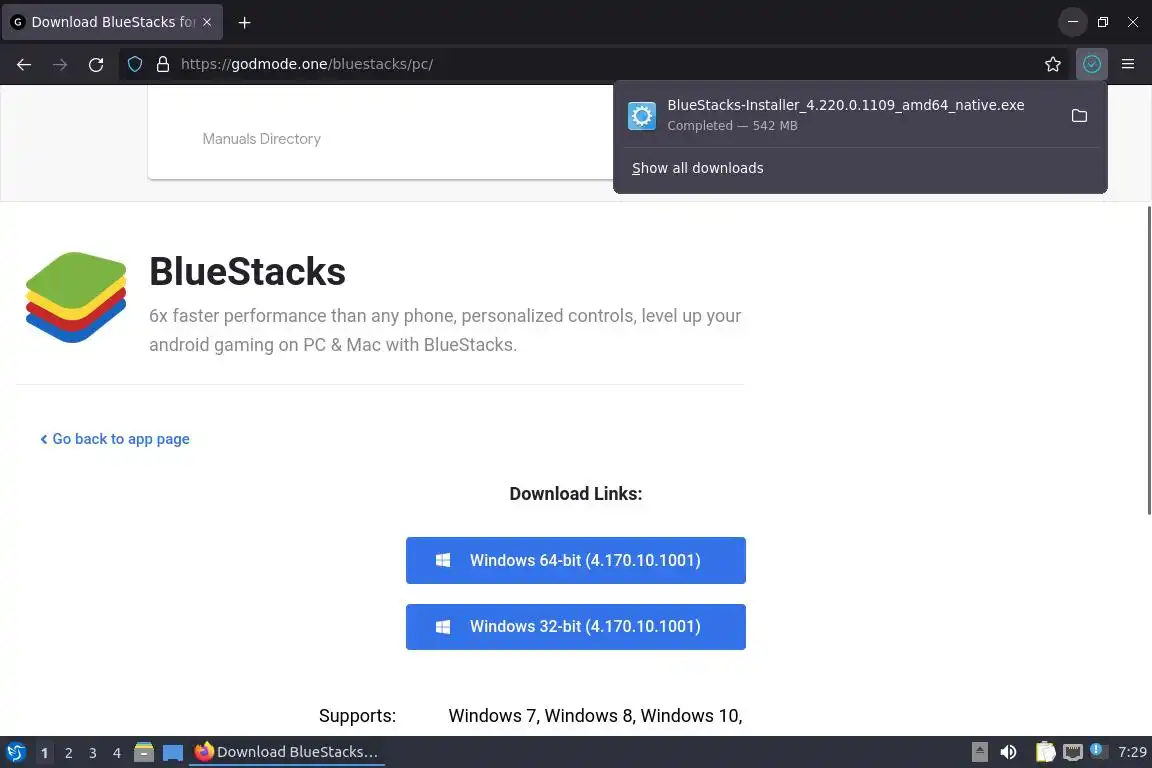Click the forward navigation arrow
This screenshot has height=768, width=1152.
coord(60,65)
